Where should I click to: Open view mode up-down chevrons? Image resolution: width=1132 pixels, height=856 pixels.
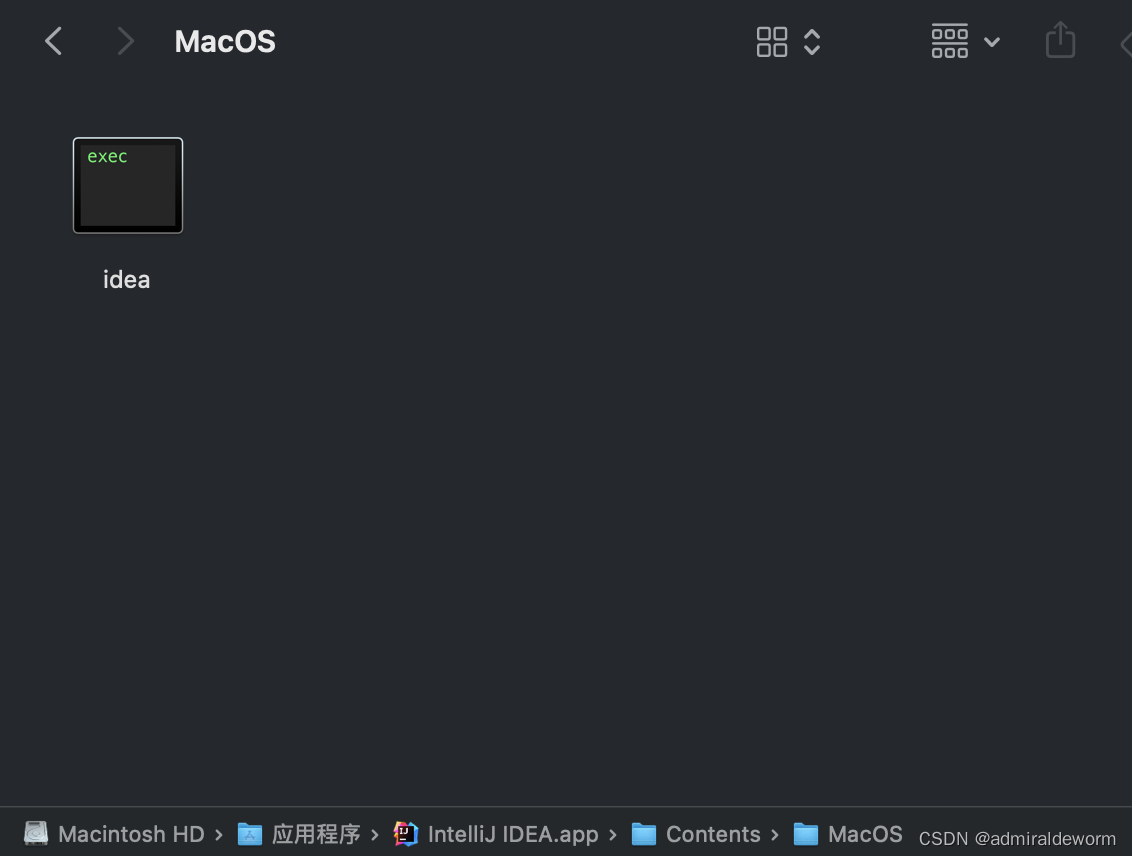(x=812, y=42)
